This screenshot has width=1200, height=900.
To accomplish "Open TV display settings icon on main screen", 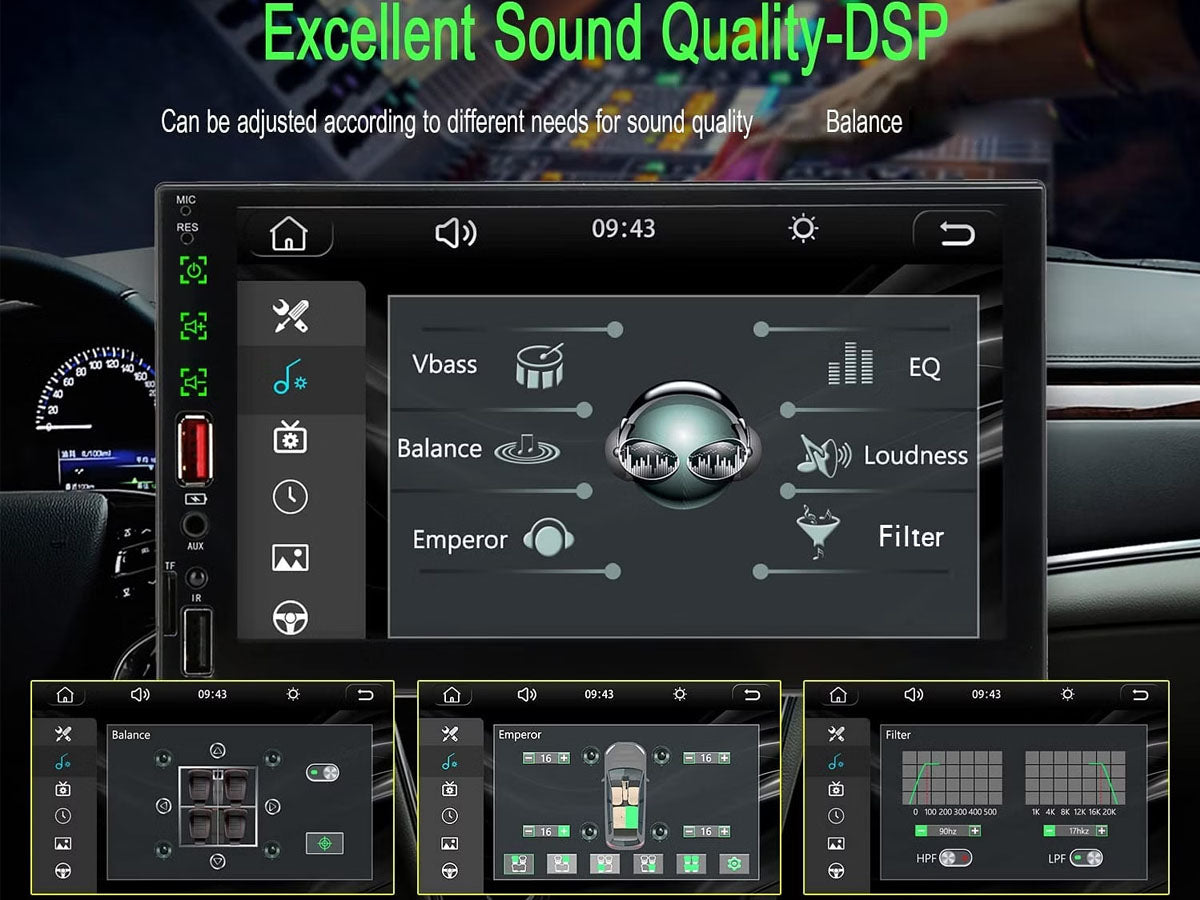I will [290, 437].
